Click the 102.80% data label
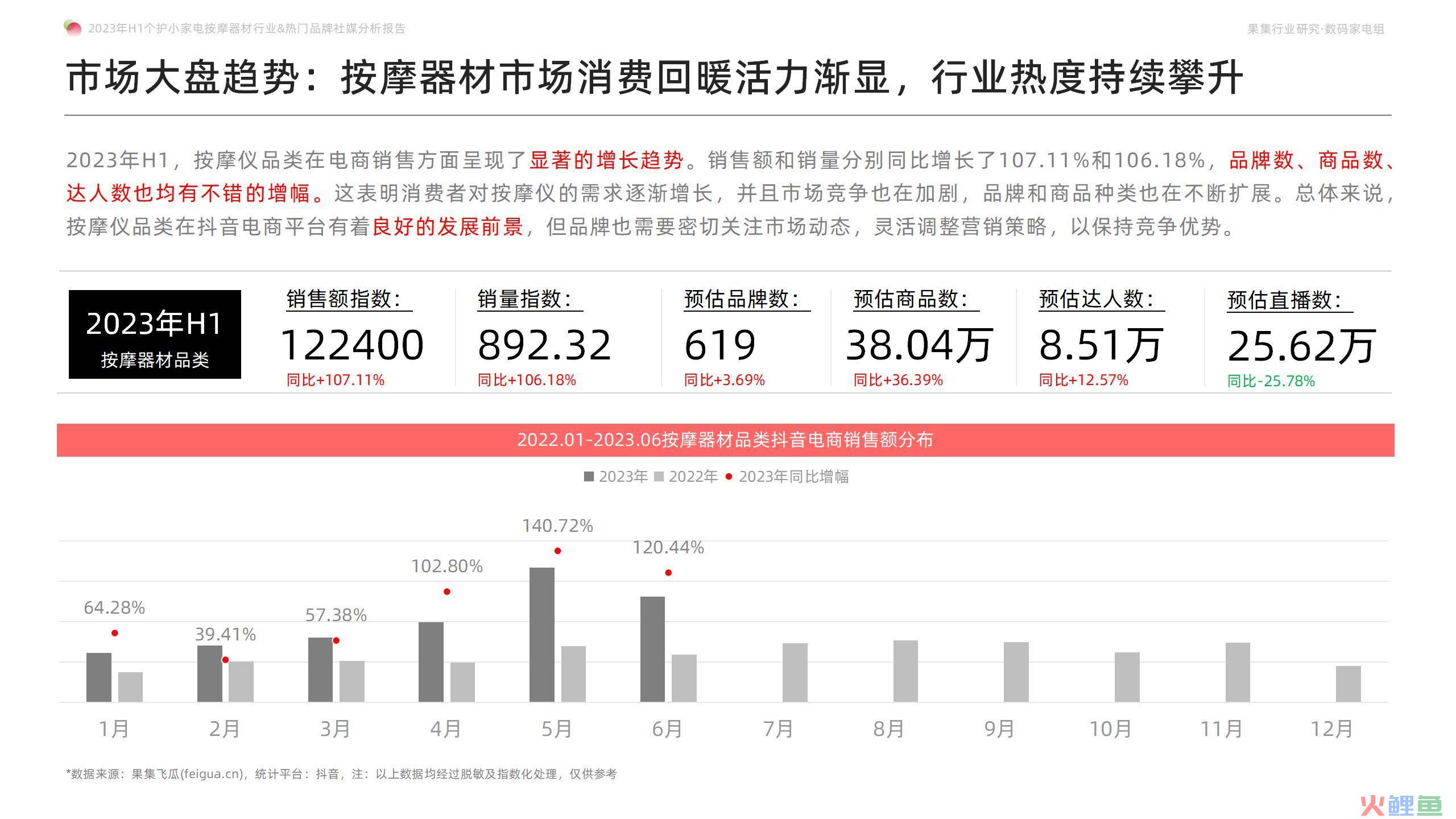 click(x=447, y=566)
